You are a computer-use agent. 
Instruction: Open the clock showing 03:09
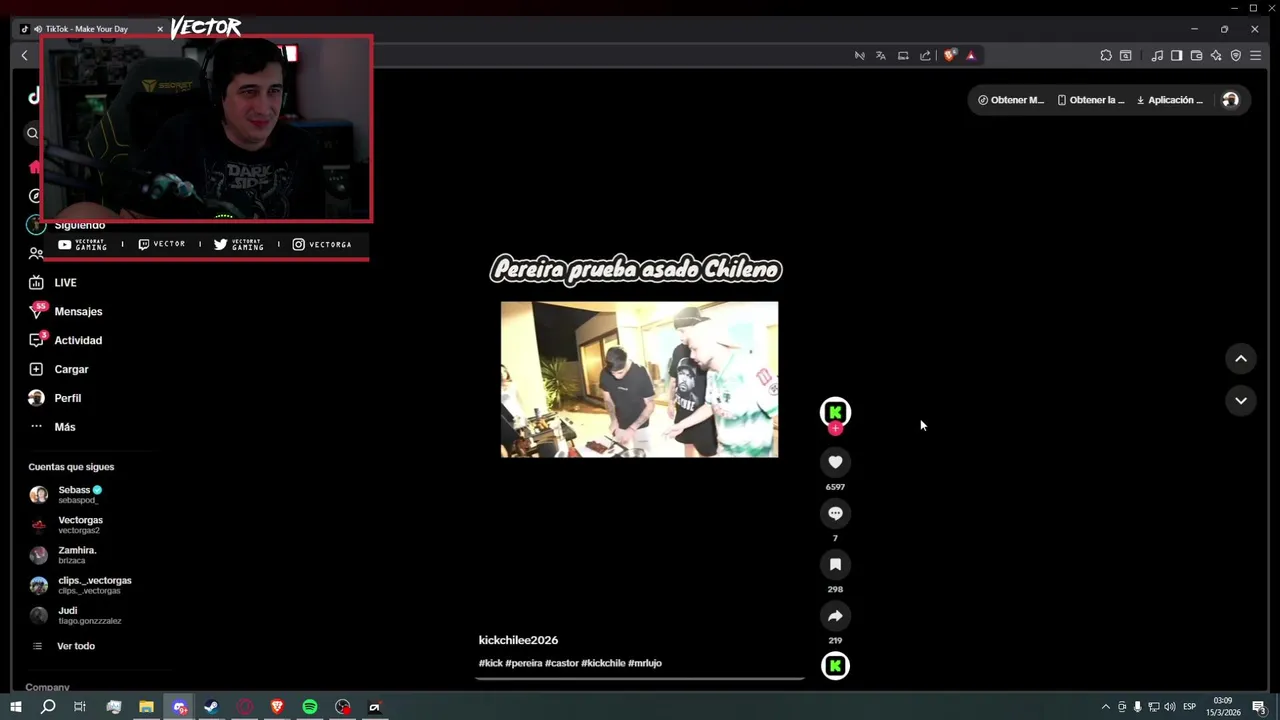(1225, 707)
